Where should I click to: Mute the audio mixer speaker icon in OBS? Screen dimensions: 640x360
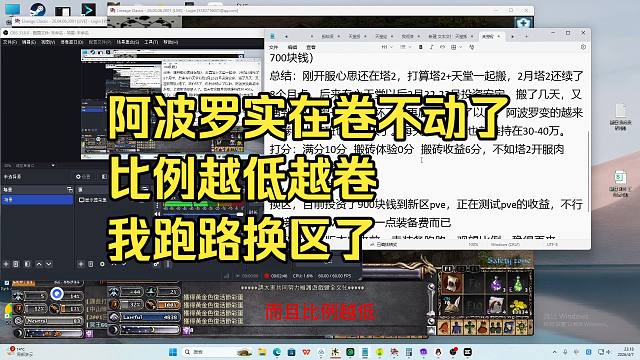tap(158, 213)
